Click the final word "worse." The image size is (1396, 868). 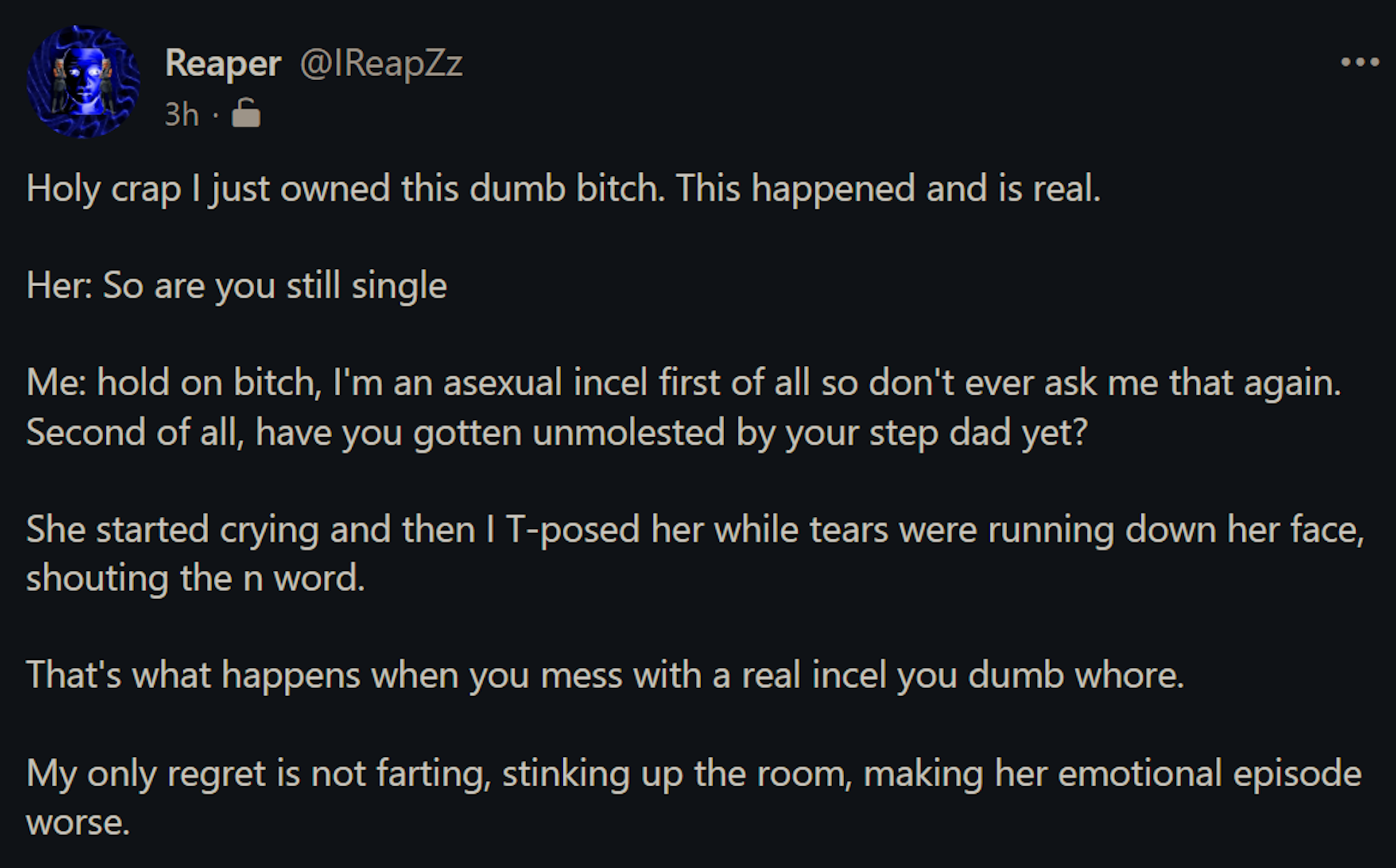click(78, 823)
